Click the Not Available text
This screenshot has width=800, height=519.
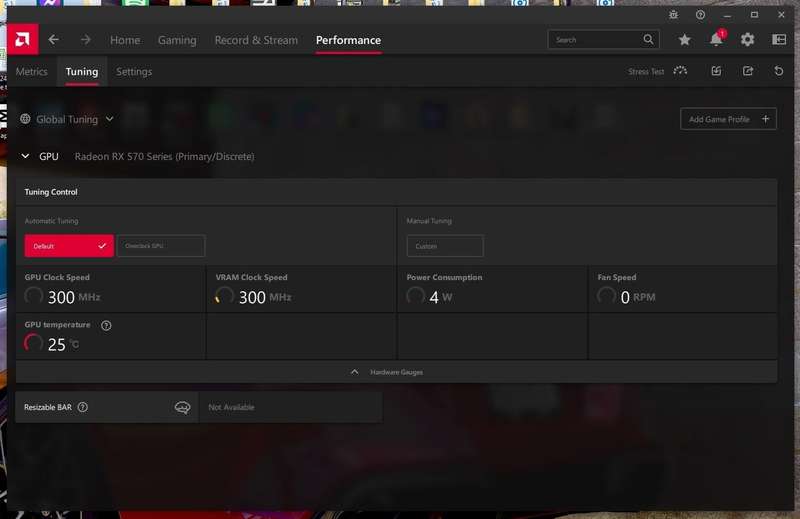[231, 407]
